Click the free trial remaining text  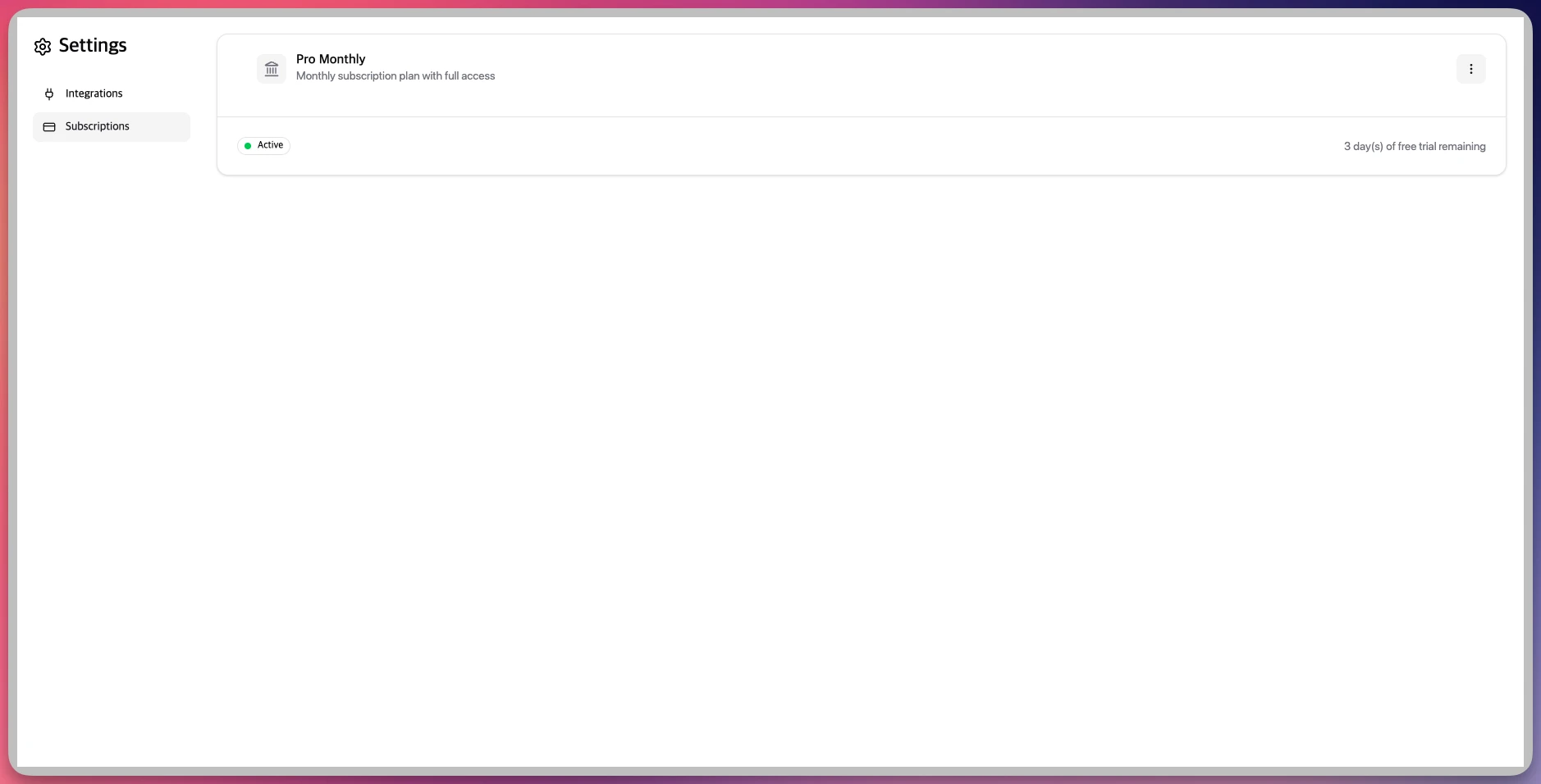1414,147
